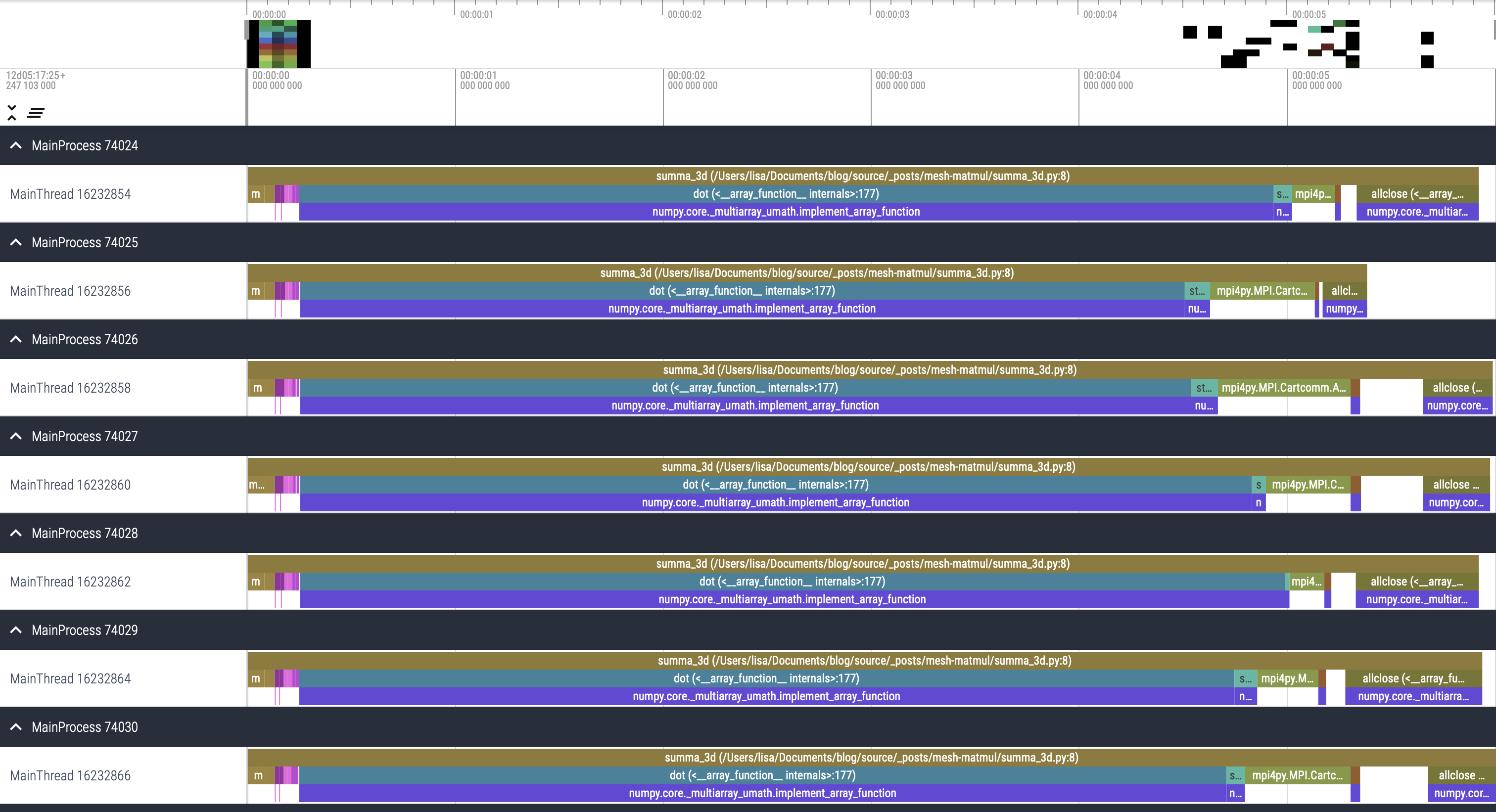Select implement_array_function slice in MainThread 16232858

click(x=745, y=406)
